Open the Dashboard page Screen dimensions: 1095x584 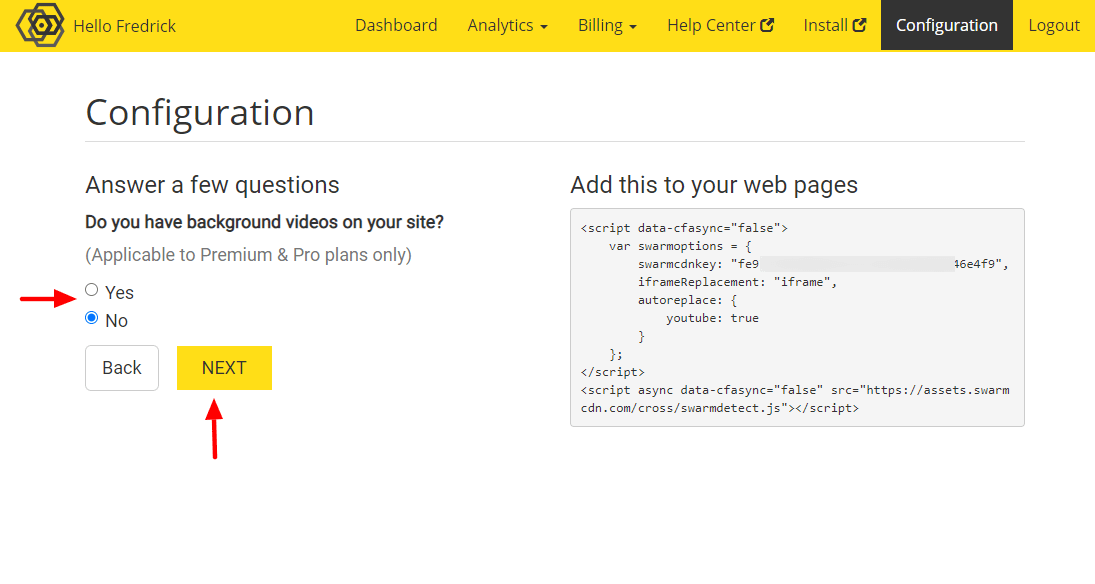click(x=396, y=25)
